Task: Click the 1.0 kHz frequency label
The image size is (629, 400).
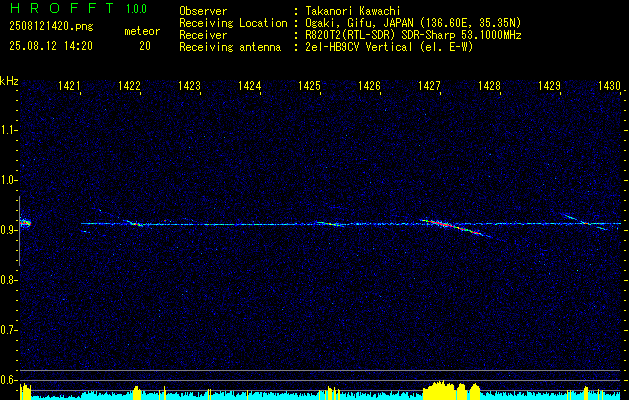Action: (7, 180)
